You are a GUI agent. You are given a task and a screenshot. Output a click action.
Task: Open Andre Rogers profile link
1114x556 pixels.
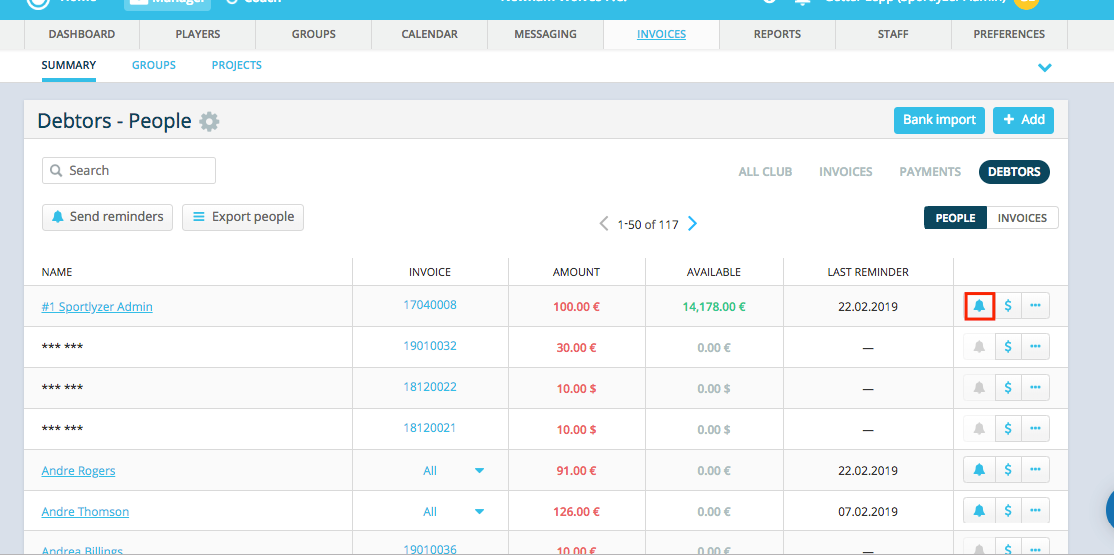click(x=78, y=471)
